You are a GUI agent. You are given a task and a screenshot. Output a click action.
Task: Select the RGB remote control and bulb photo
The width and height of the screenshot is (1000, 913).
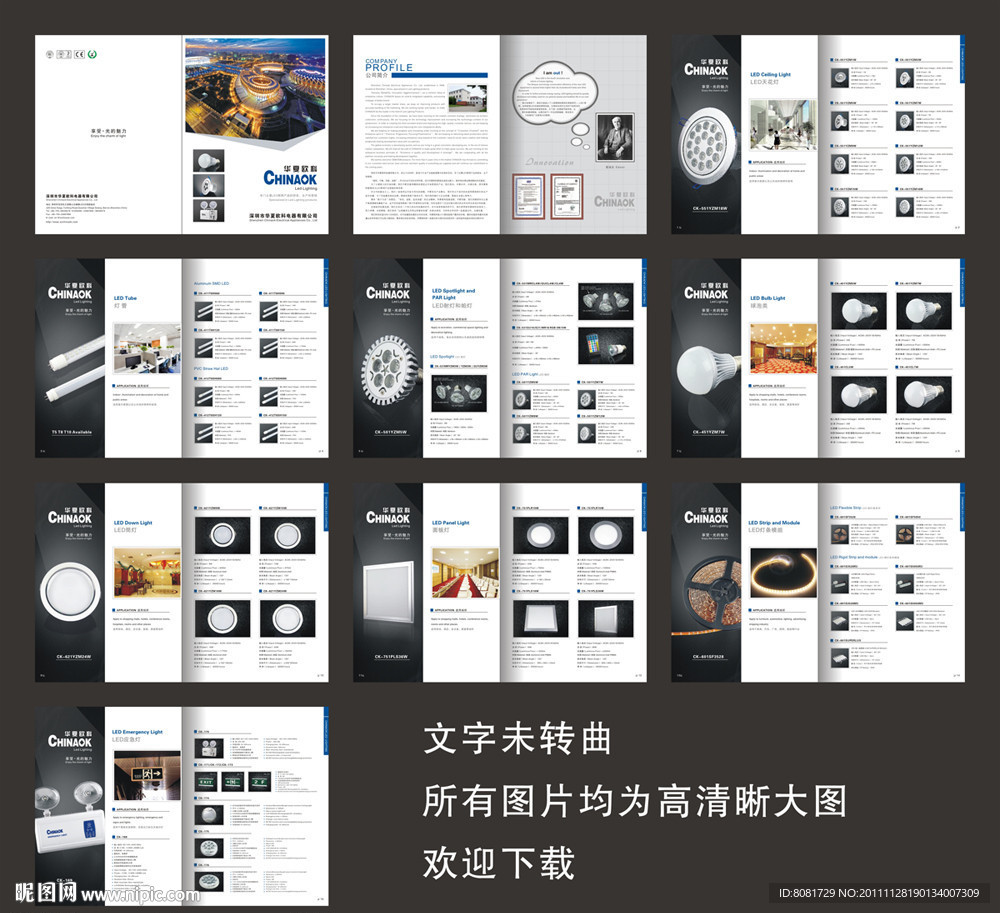[x=605, y=346]
